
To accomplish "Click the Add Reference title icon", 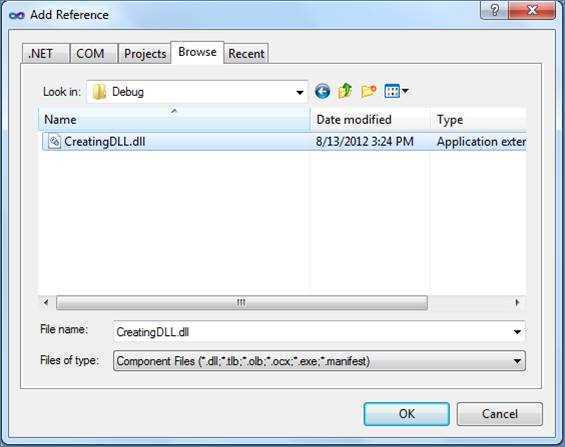I will pos(17,15).
